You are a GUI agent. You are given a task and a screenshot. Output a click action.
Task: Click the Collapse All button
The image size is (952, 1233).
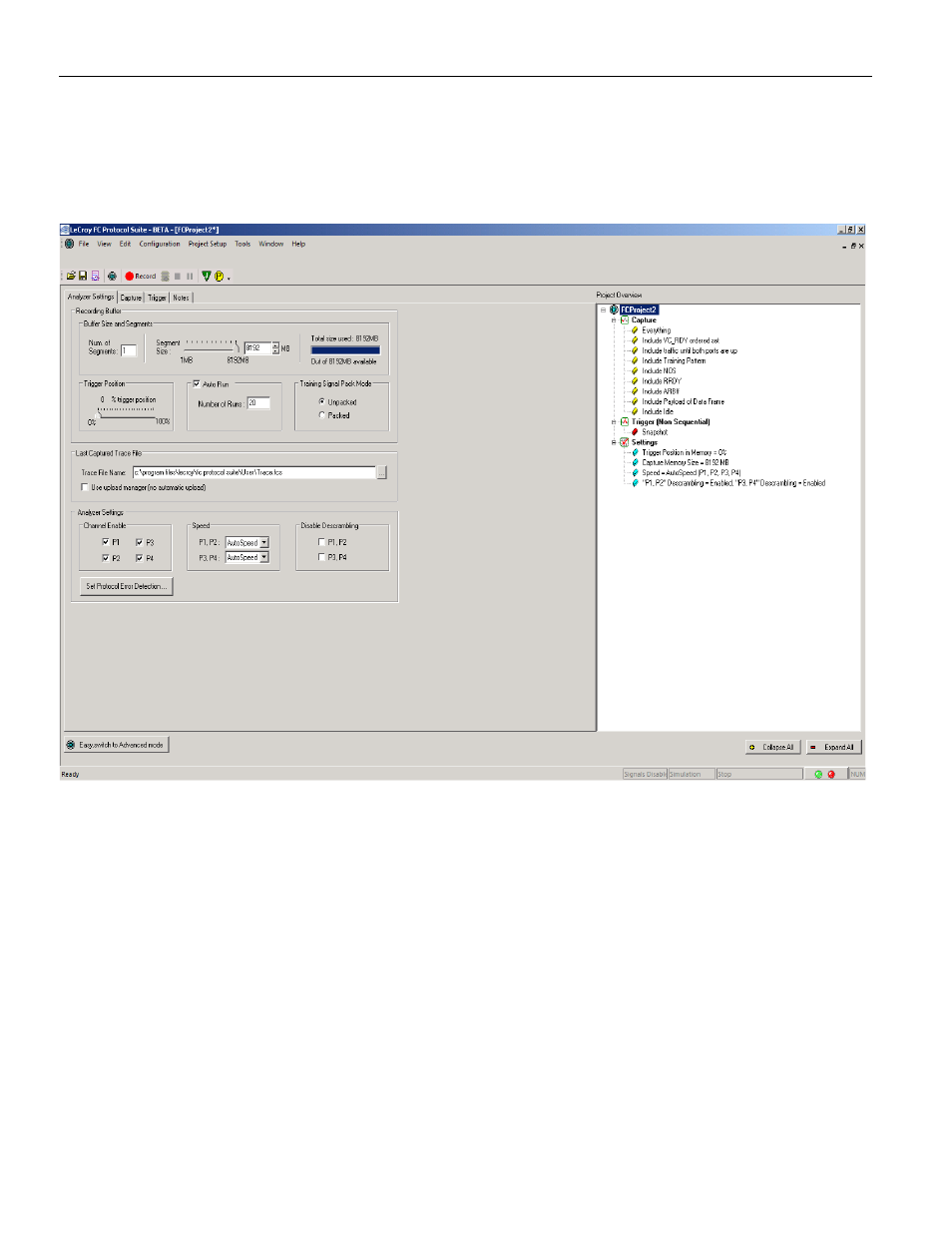(773, 747)
